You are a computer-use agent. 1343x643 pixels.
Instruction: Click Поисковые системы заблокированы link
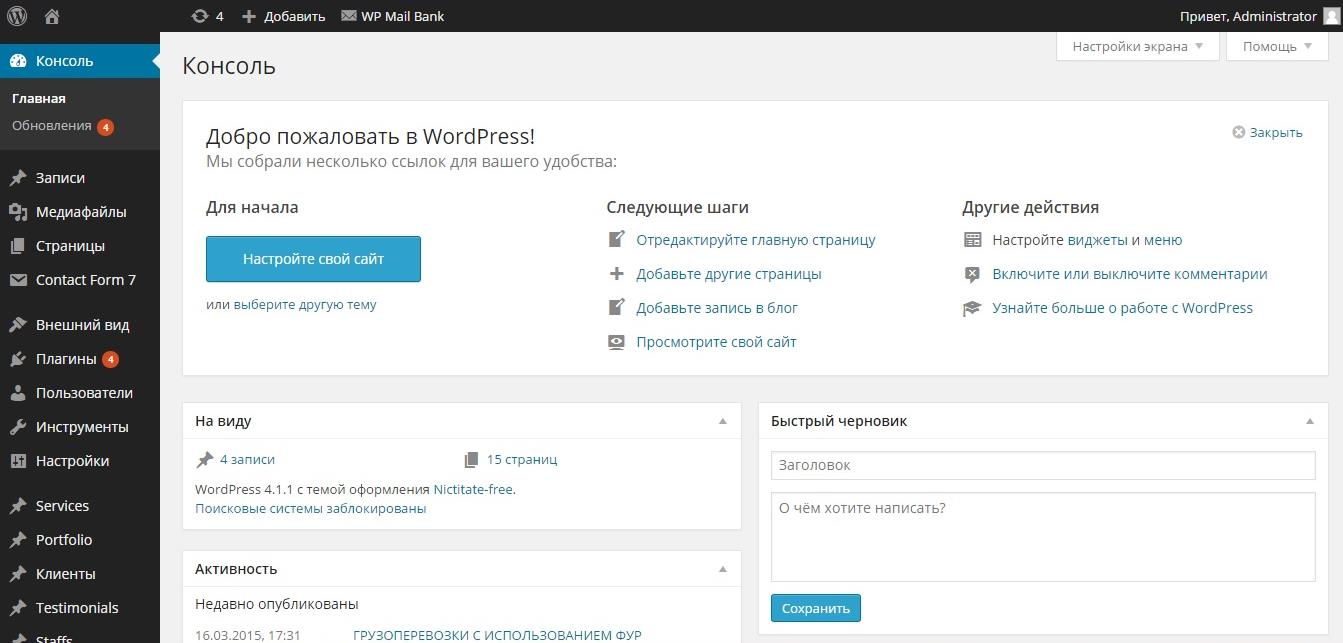[311, 508]
